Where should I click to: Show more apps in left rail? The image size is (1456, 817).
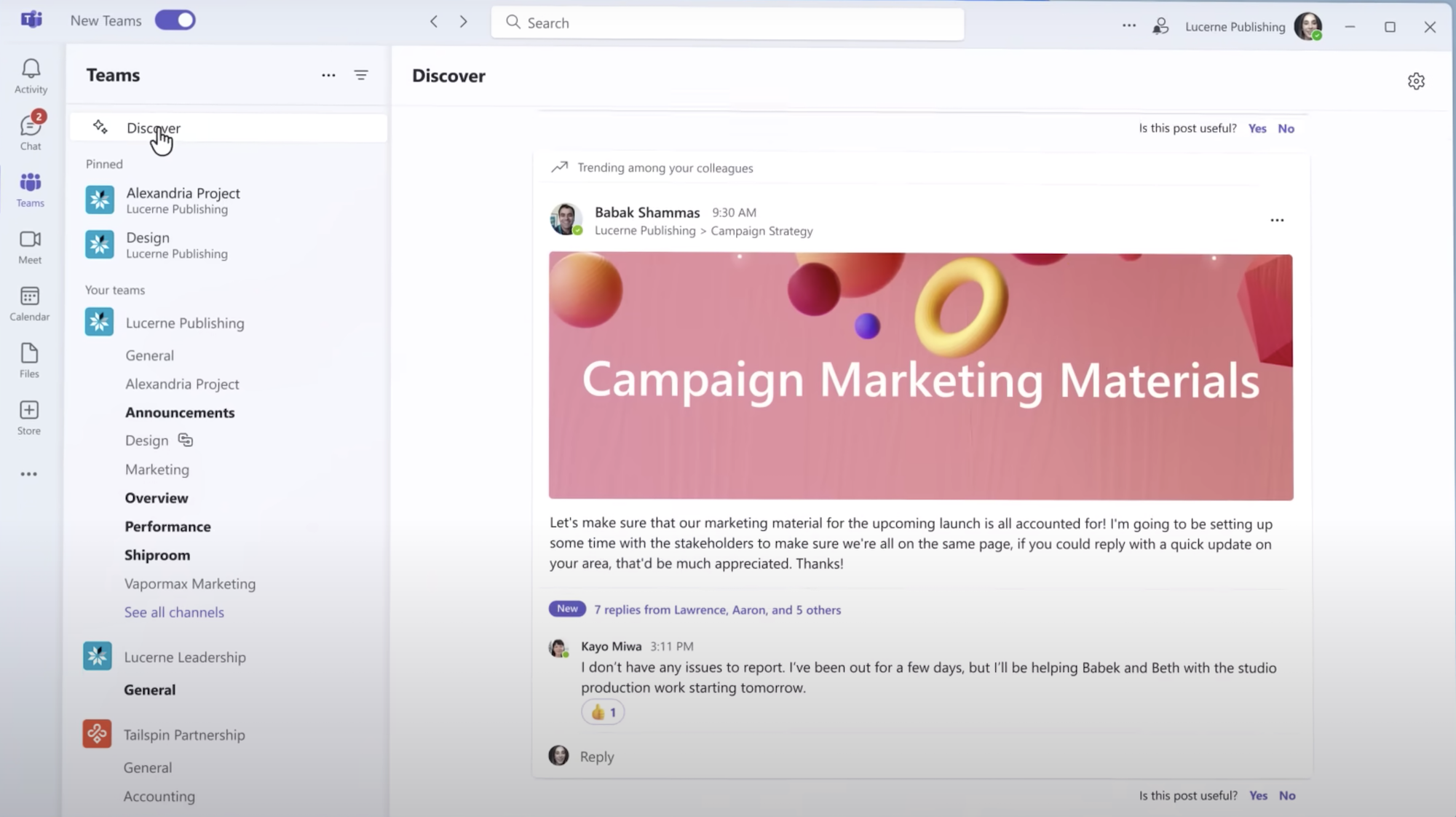29,474
